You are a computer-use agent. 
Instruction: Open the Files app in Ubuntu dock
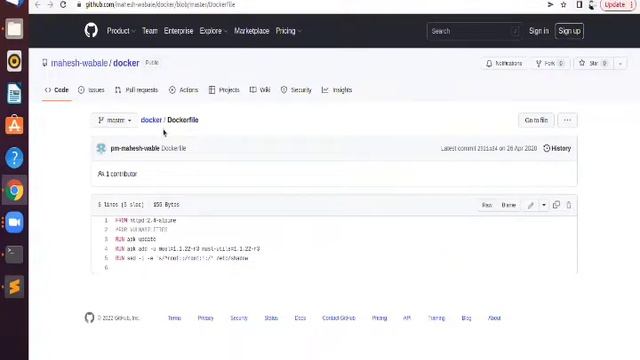(14, 29)
